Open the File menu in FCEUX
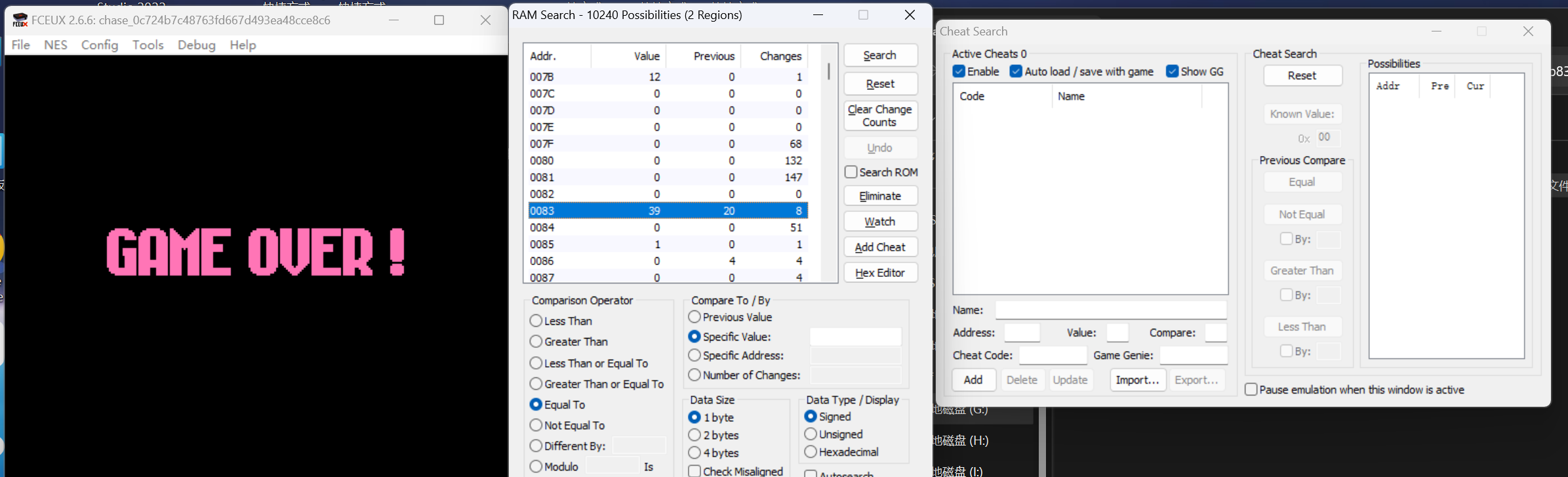The width and height of the screenshot is (1568, 477). (x=21, y=45)
